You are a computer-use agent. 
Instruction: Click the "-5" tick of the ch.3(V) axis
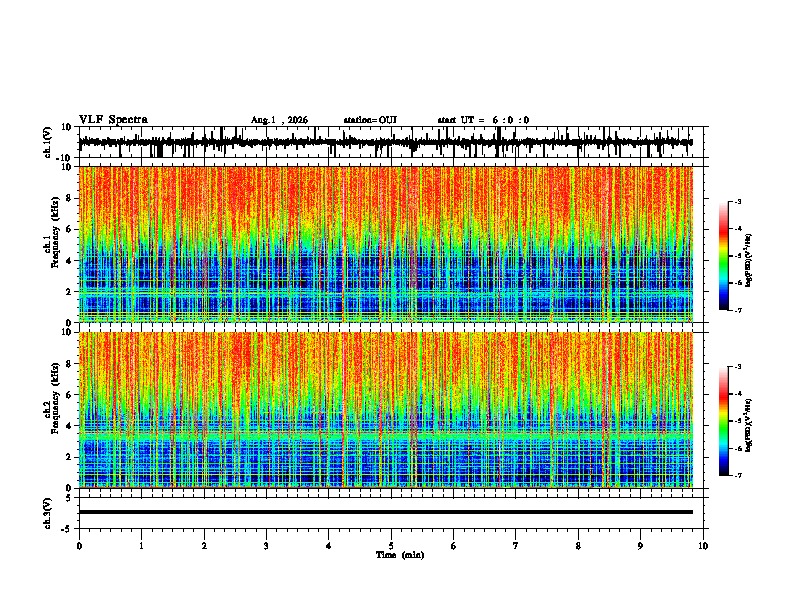click(67, 529)
